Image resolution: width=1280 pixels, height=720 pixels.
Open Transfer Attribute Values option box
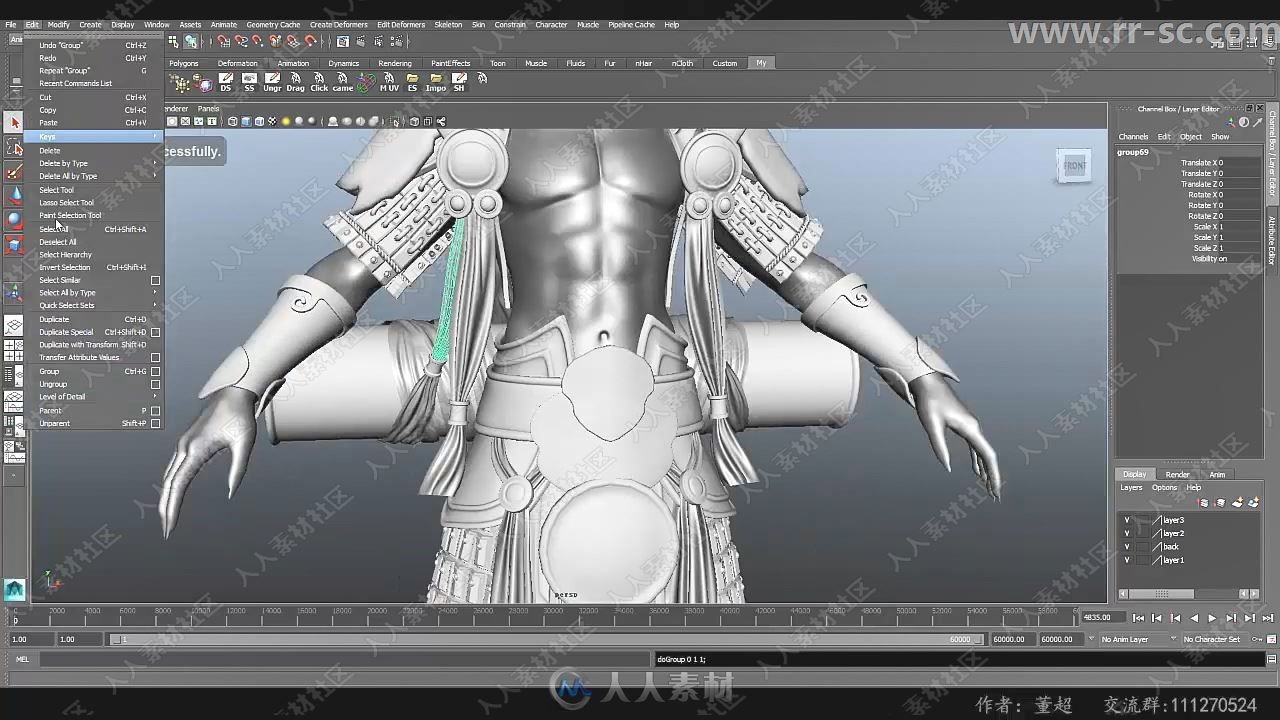(155, 357)
